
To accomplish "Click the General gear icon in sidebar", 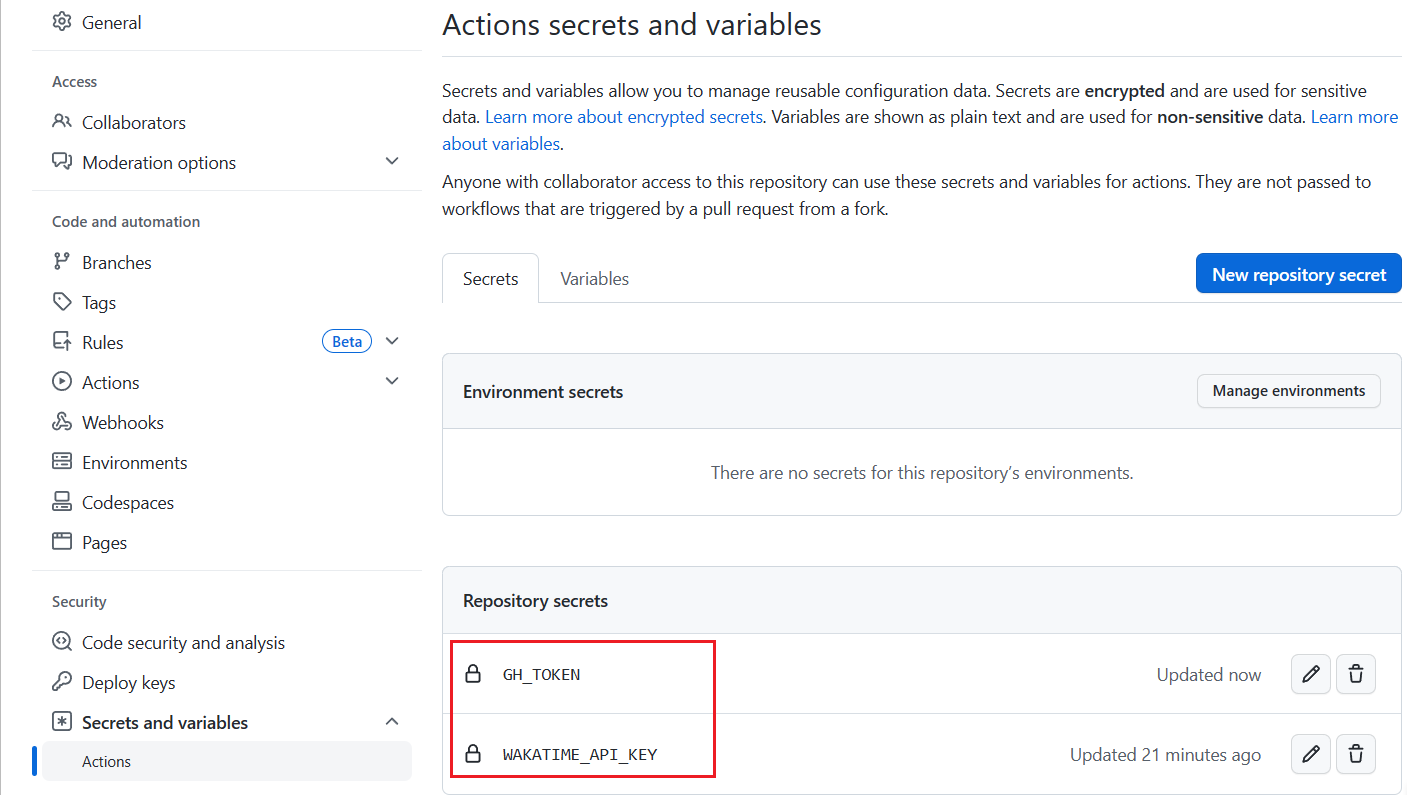I will click(x=62, y=22).
